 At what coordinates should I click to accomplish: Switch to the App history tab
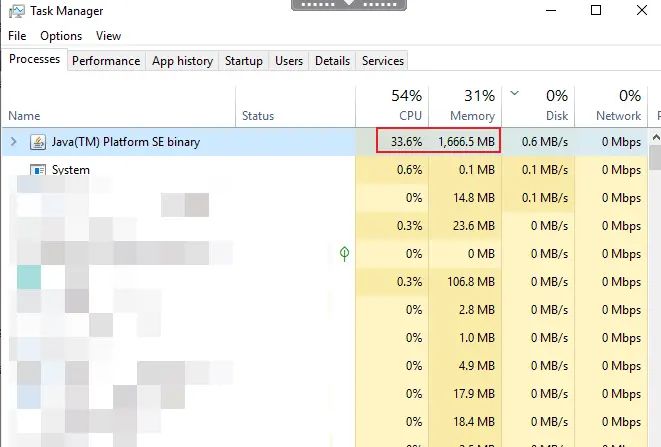[x=182, y=61]
